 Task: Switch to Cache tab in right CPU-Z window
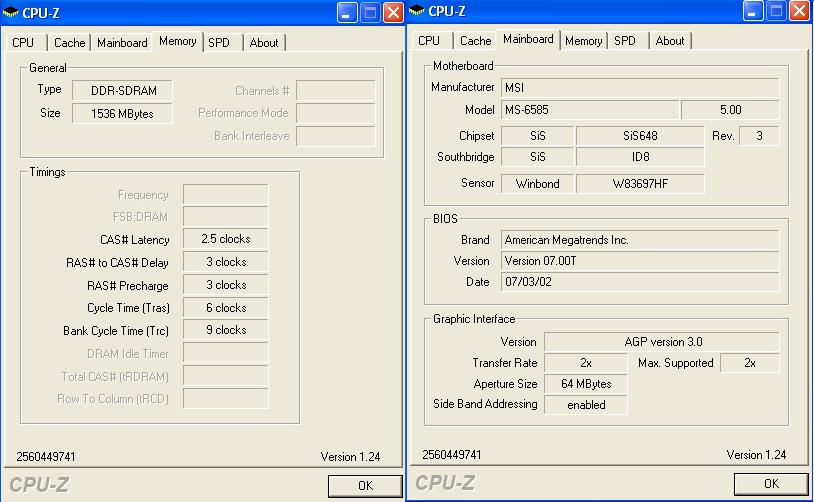coord(476,40)
